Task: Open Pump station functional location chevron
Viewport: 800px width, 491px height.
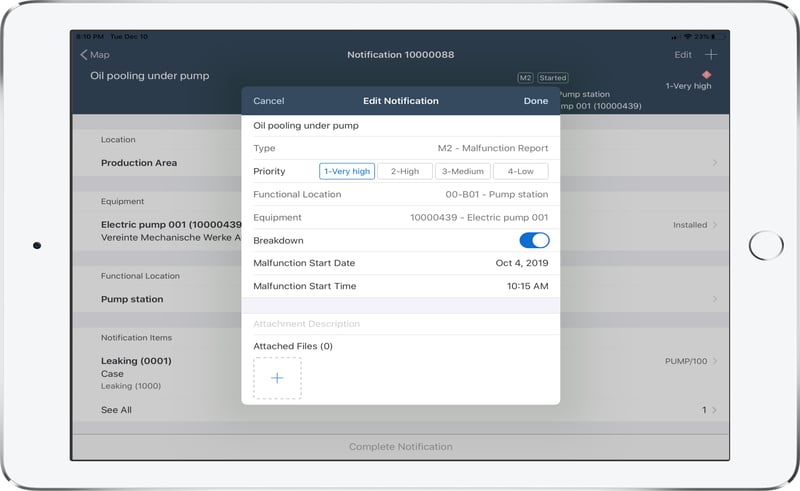Action: (715, 299)
